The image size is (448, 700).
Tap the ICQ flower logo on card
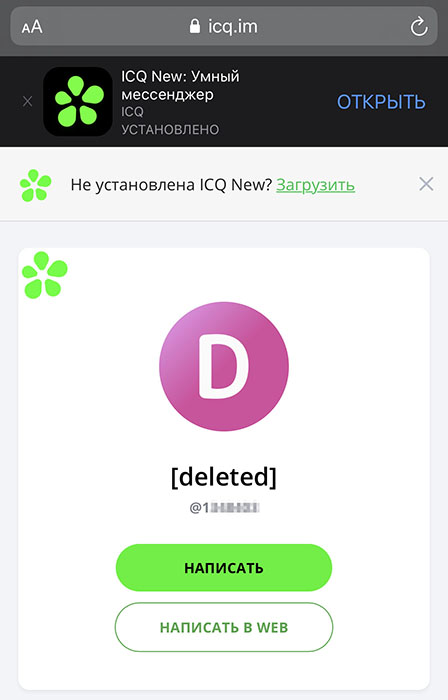click(45, 275)
